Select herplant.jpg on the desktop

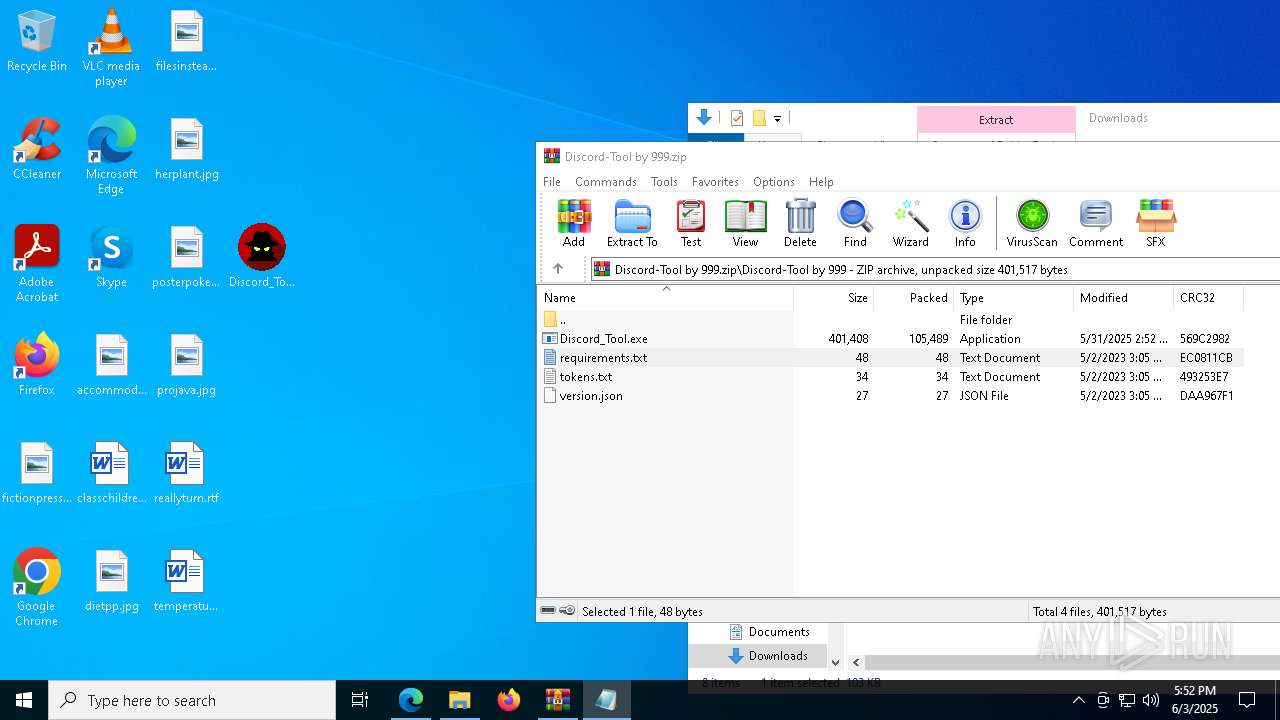(x=187, y=149)
